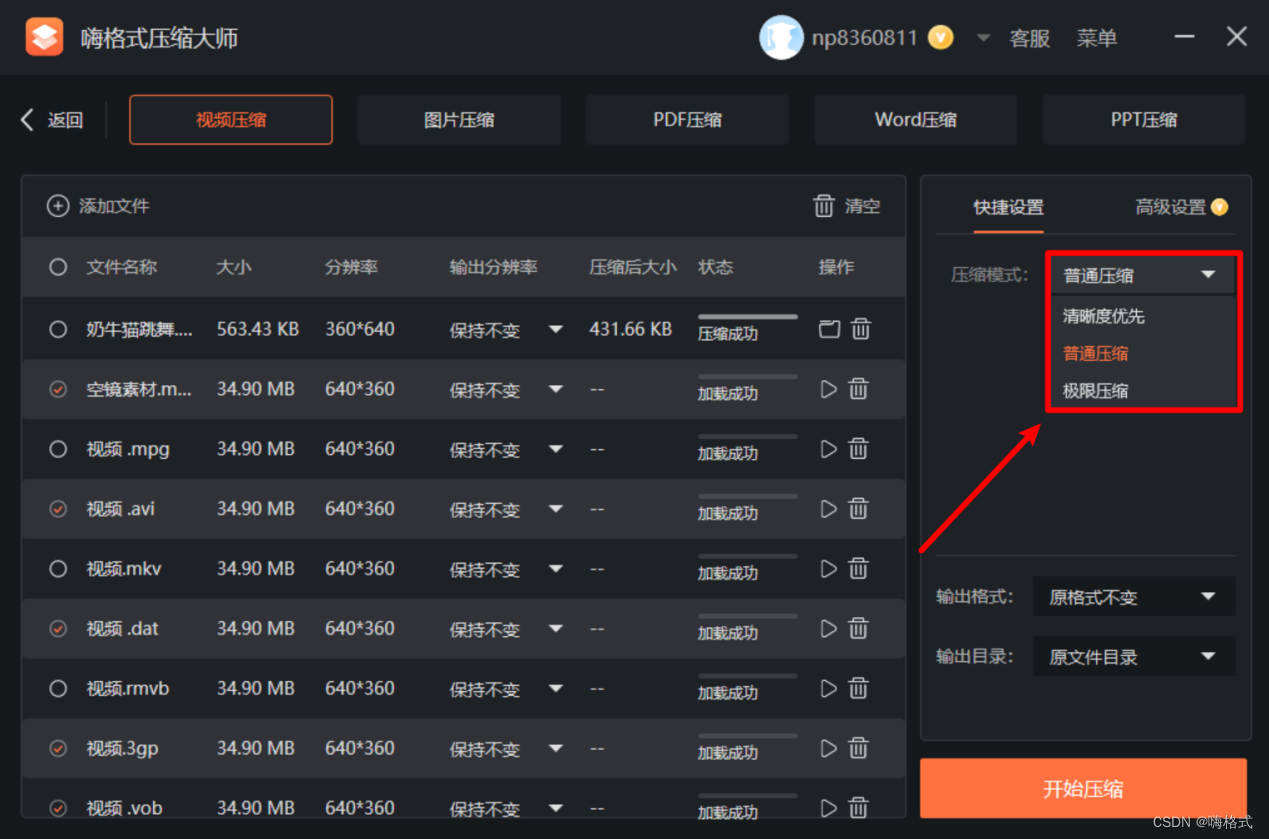
Task: Start compression with 开始压缩 button
Action: pos(1083,788)
